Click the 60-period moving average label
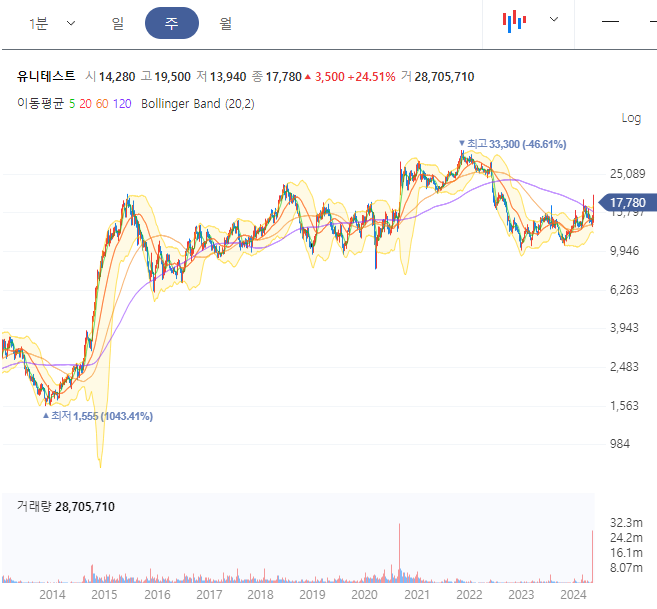The width and height of the screenshot is (657, 609). pyautogui.click(x=102, y=104)
